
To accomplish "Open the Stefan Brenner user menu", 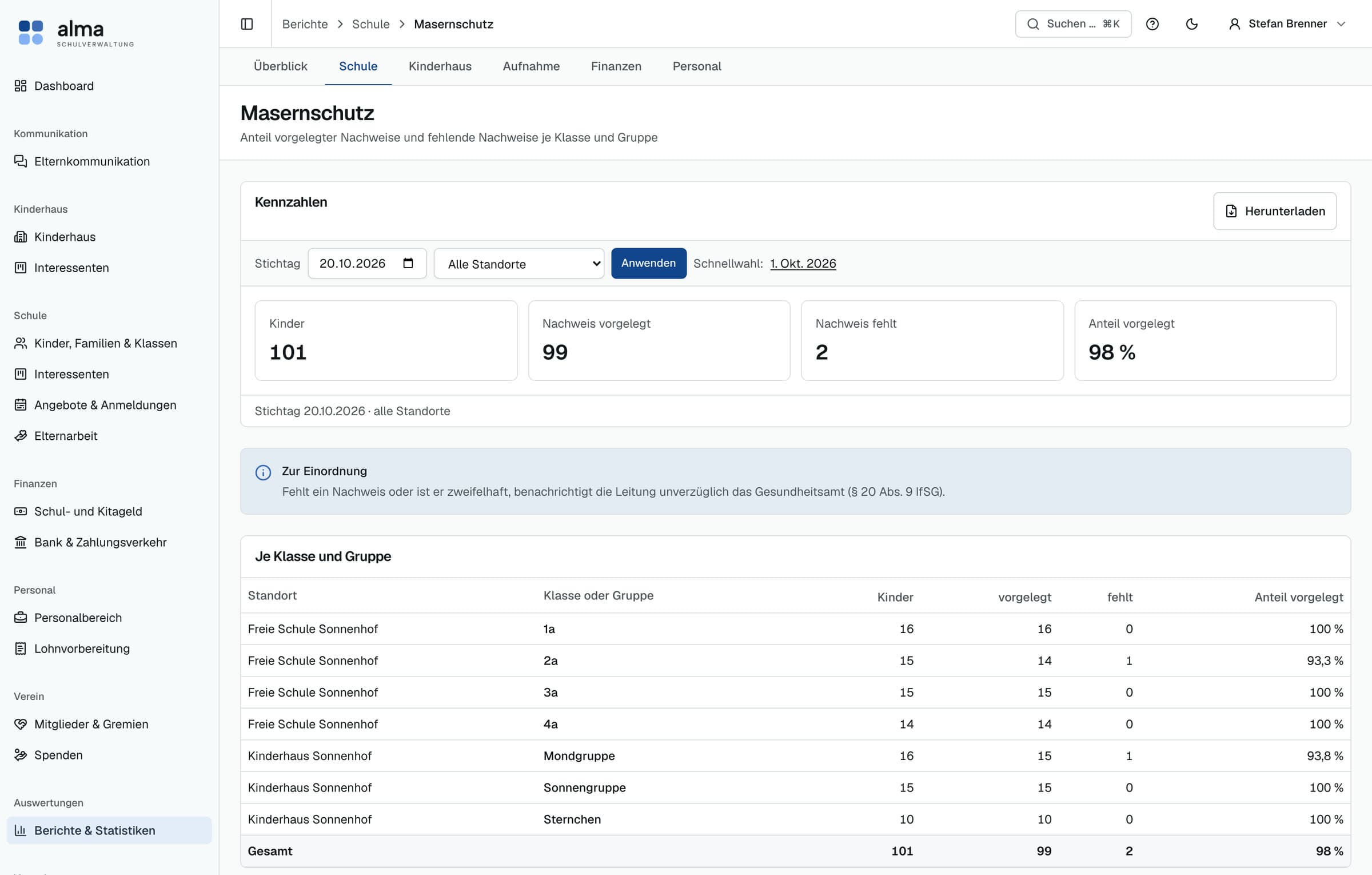I will coord(1287,24).
